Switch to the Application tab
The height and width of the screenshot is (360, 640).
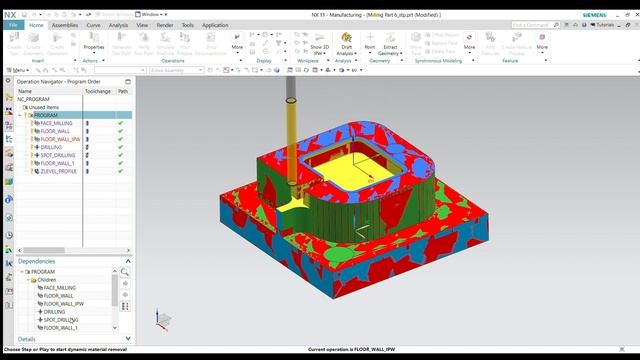click(215, 25)
